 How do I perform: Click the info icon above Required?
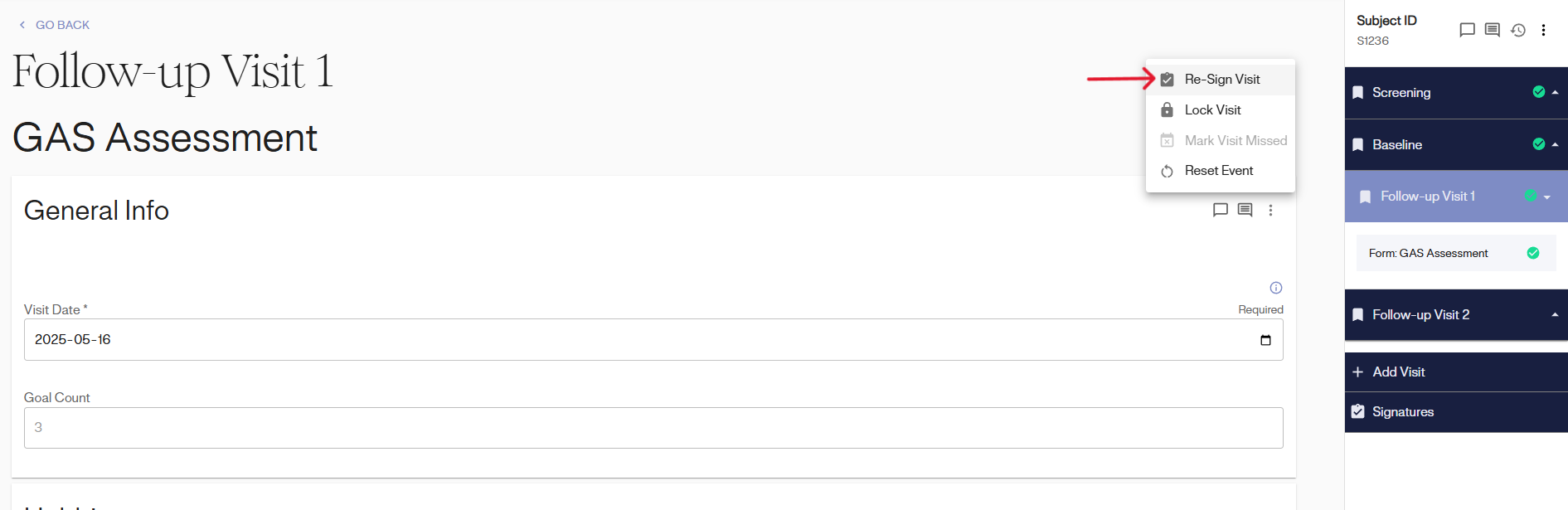point(1276,288)
